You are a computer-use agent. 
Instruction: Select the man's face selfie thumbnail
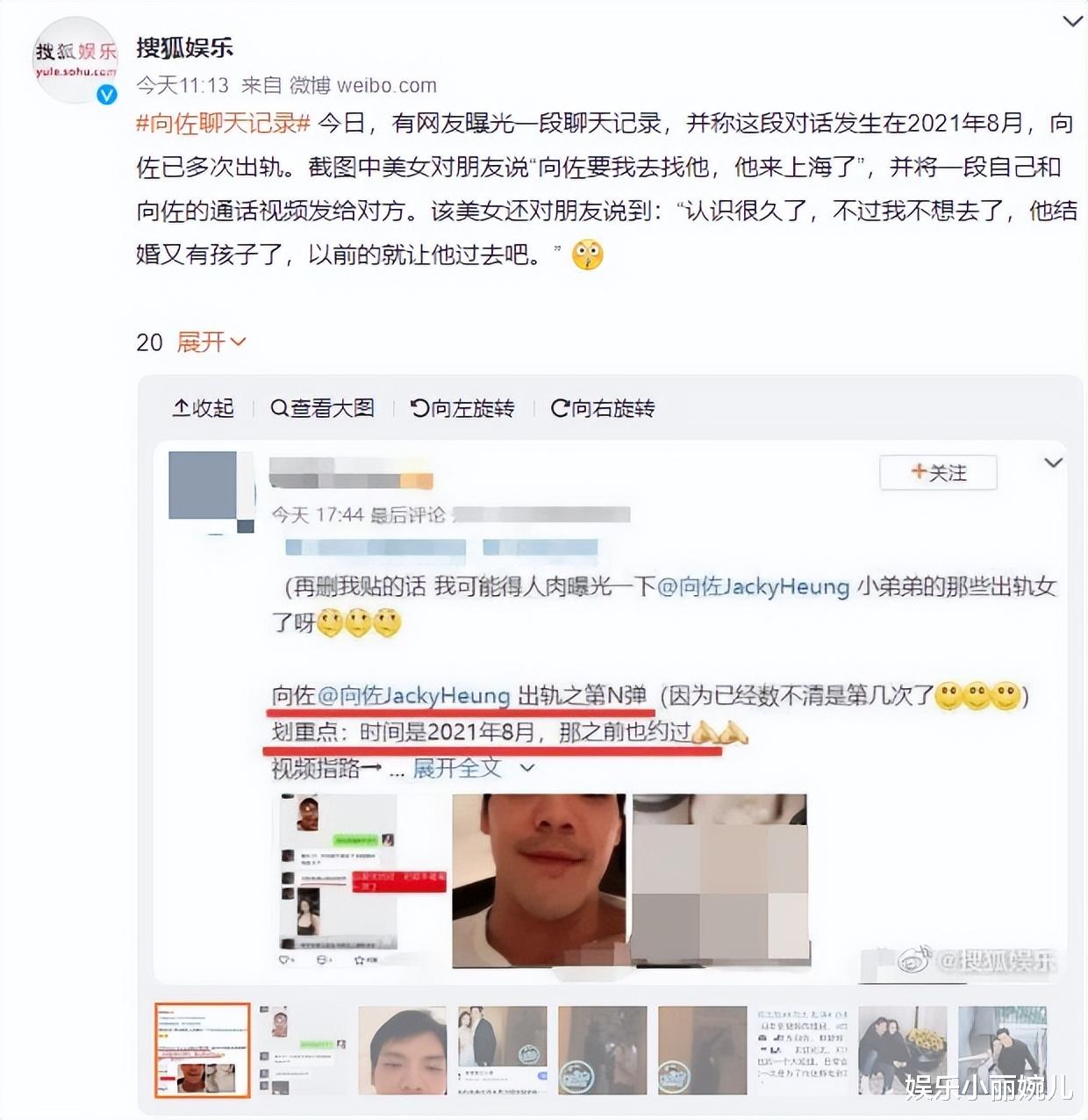pyautogui.click(x=403, y=1050)
